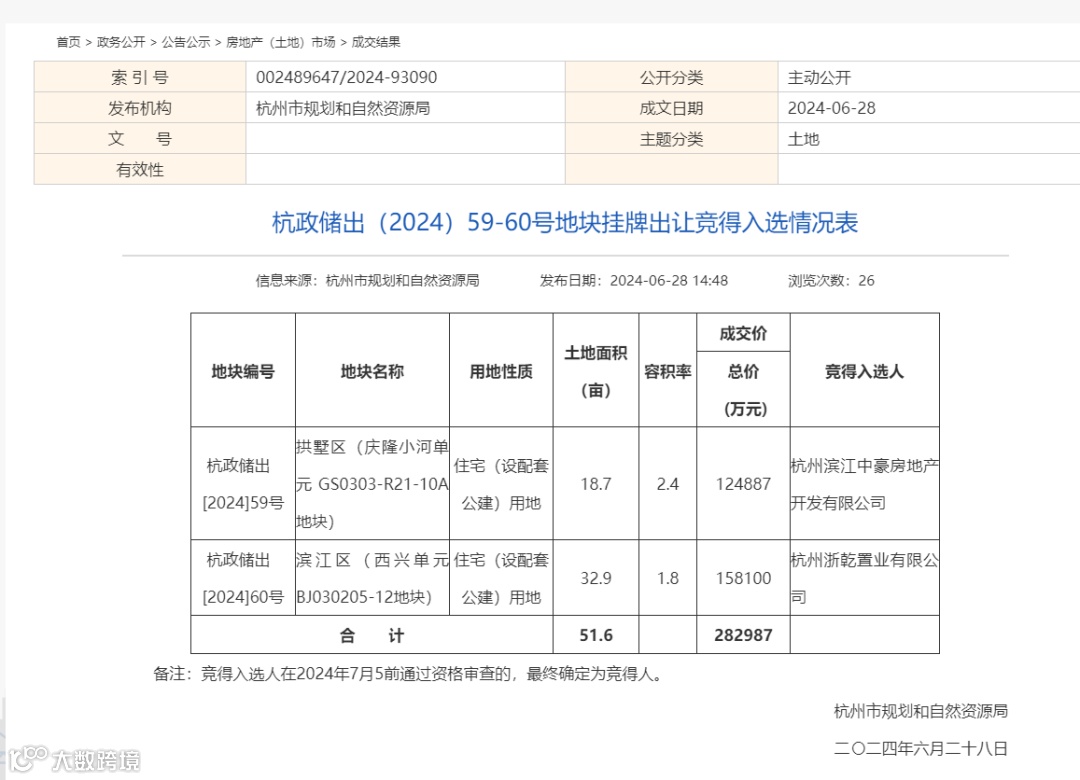The image size is (1080, 780).
Task: Select the 土地面积（亩）column header
Action: [596, 371]
